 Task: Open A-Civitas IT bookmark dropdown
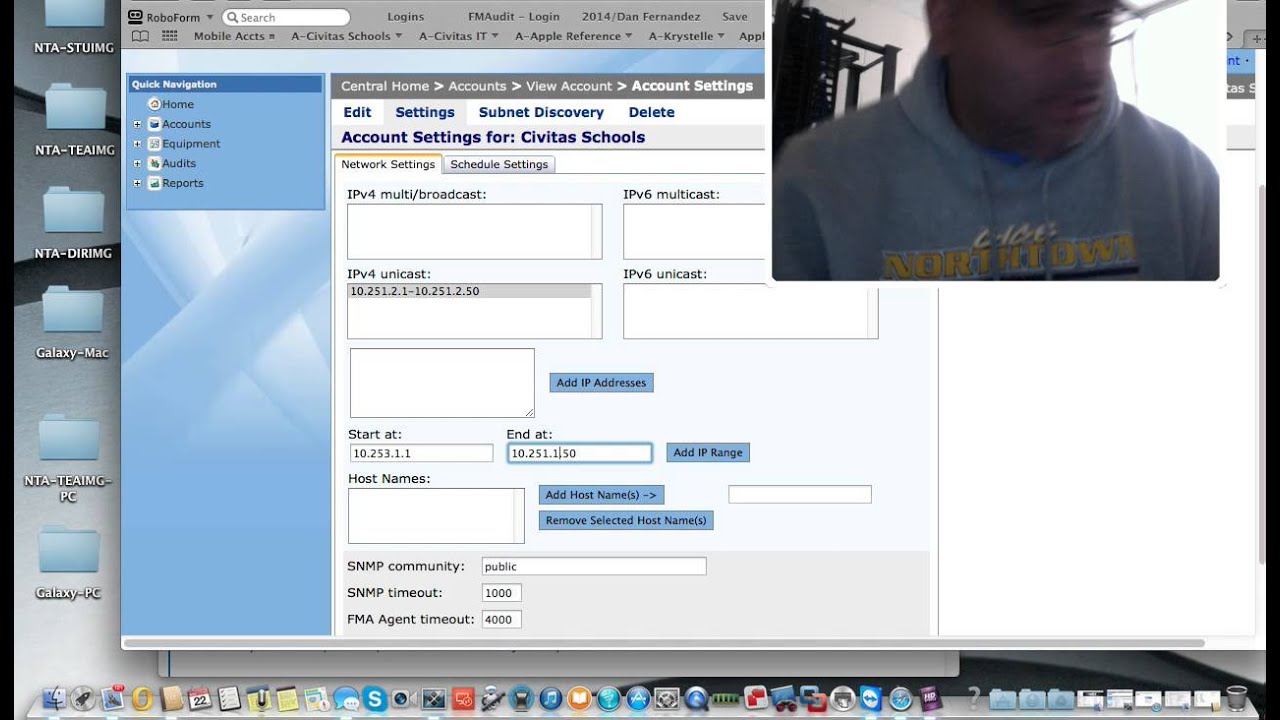coord(459,36)
